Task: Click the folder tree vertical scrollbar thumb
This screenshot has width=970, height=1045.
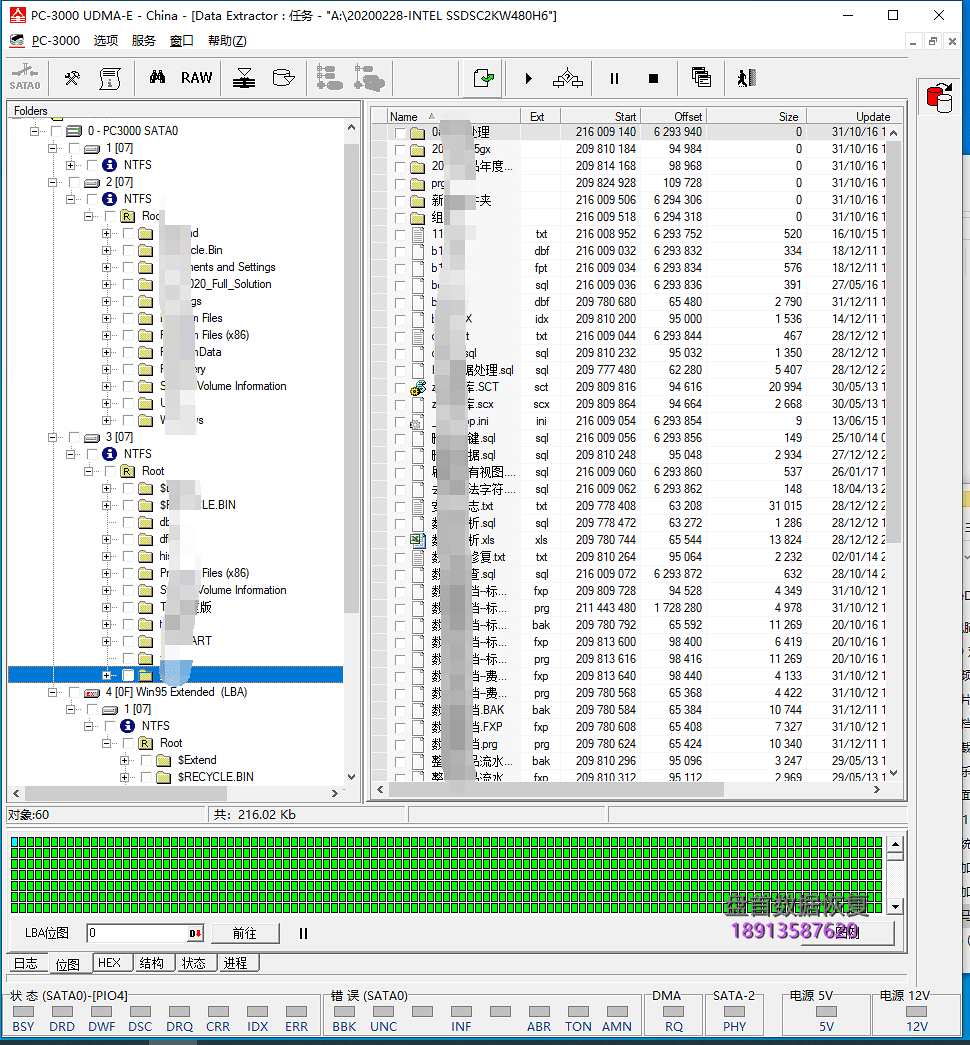Action: pos(351,377)
